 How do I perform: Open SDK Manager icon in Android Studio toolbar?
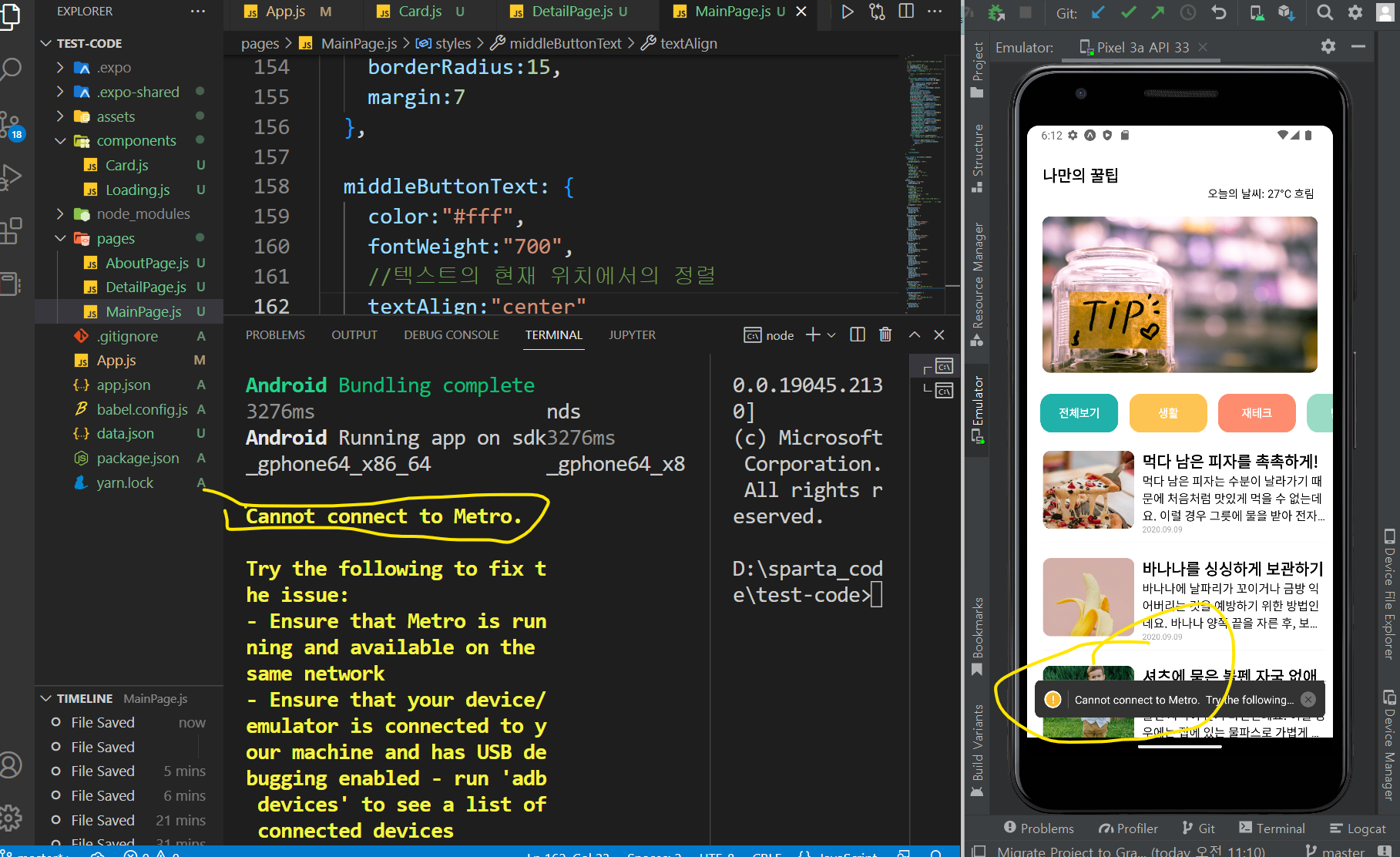tap(1286, 12)
